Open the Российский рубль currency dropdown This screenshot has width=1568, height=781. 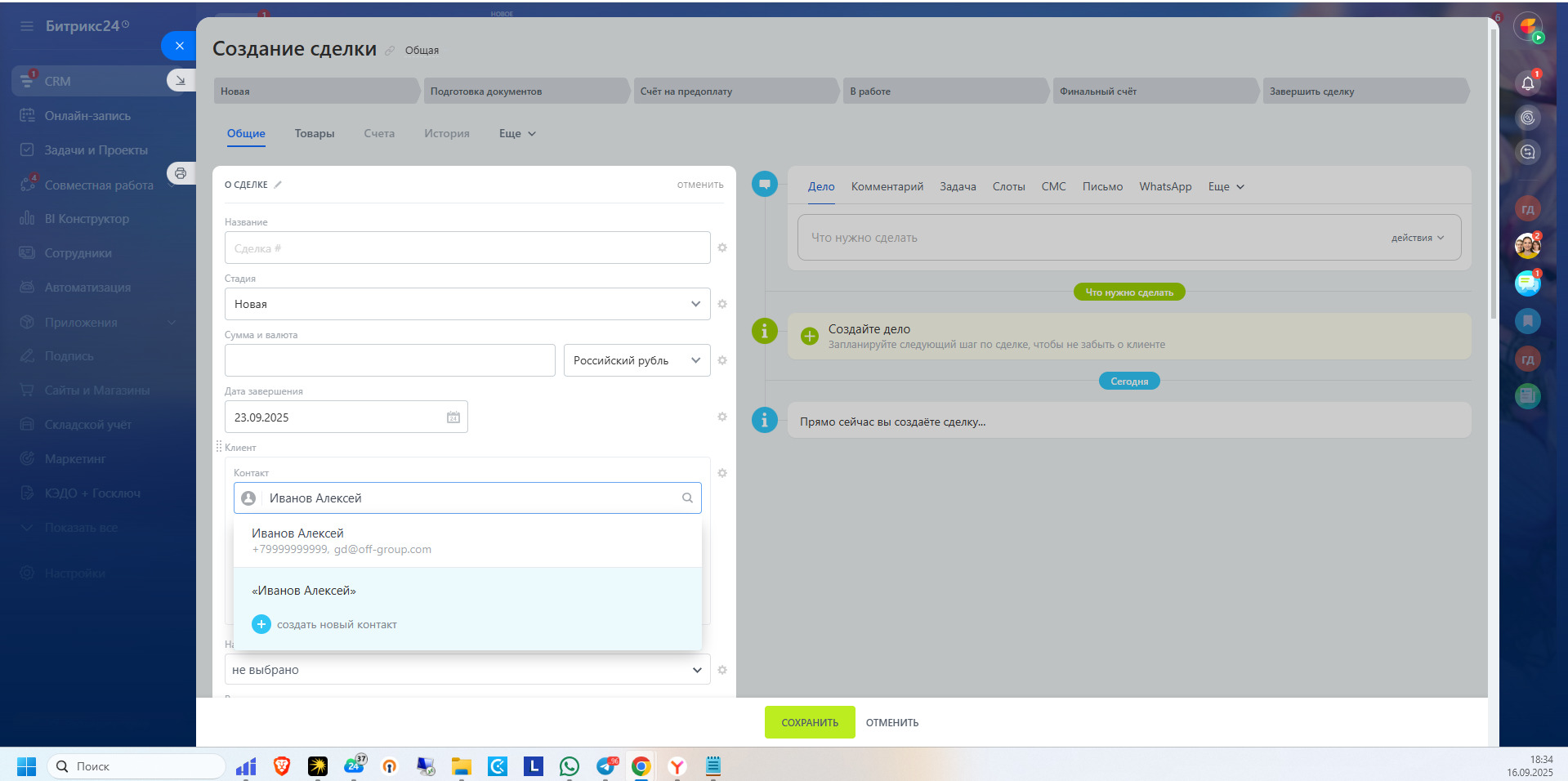point(636,360)
